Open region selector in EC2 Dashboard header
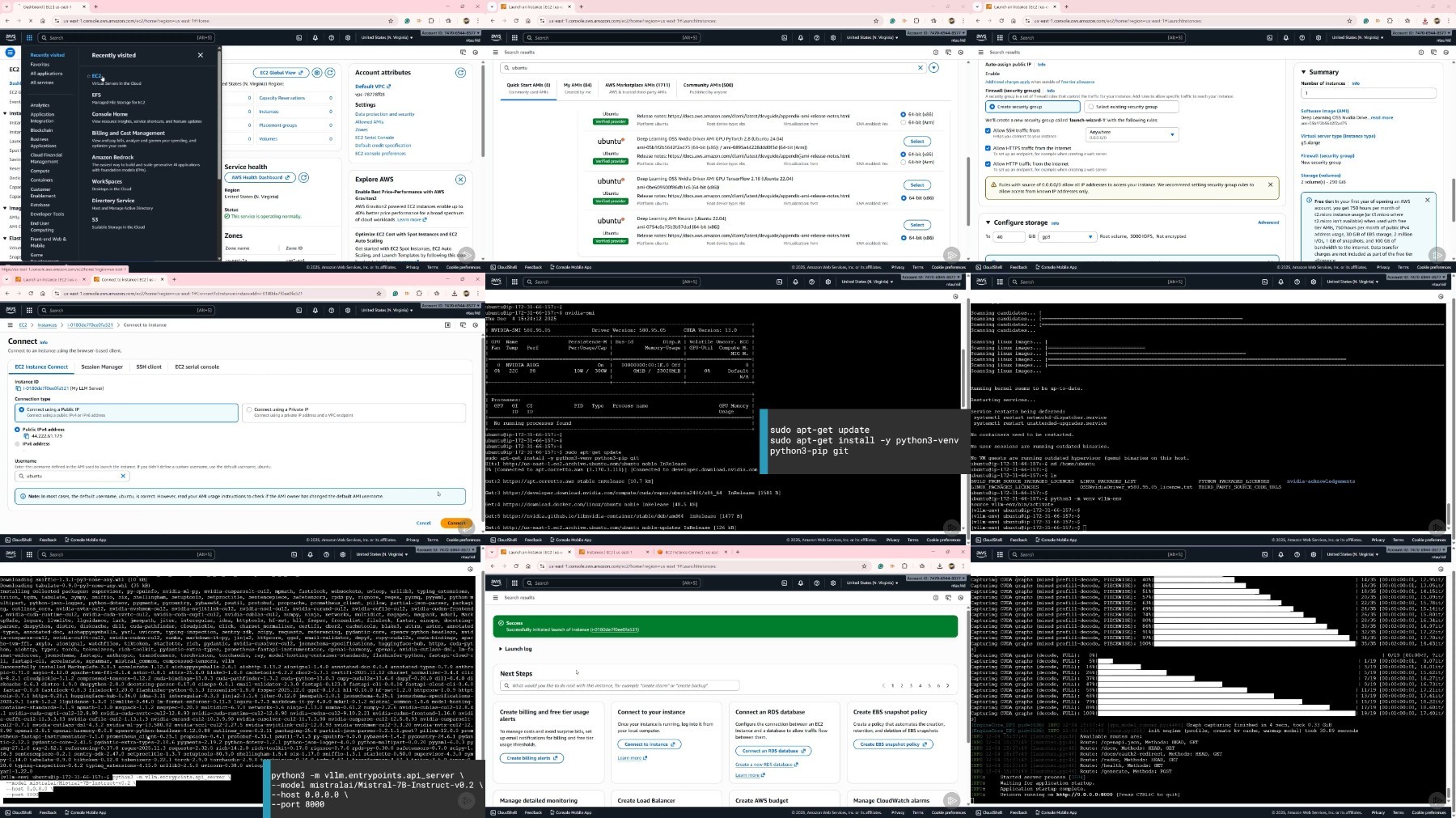1456x818 pixels. click(387, 37)
